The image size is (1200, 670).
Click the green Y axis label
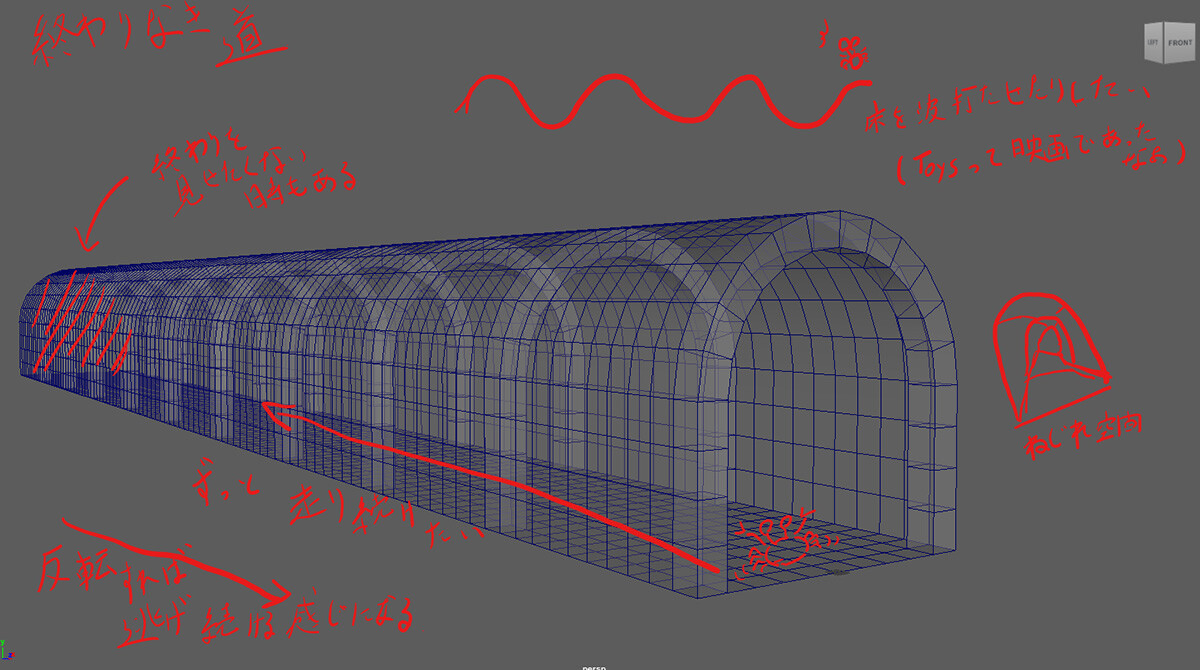tap(3, 641)
